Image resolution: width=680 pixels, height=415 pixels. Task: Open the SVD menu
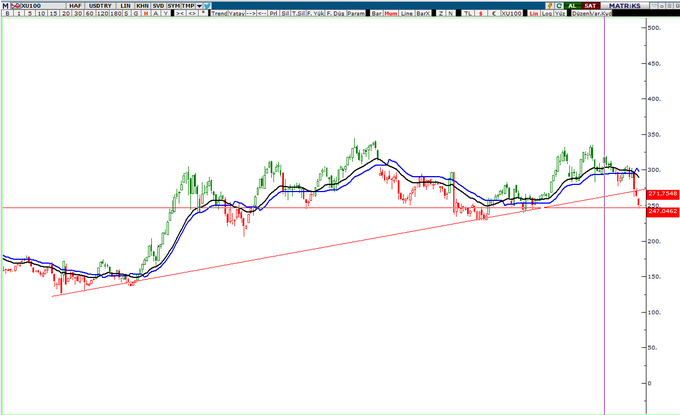pyautogui.click(x=159, y=6)
